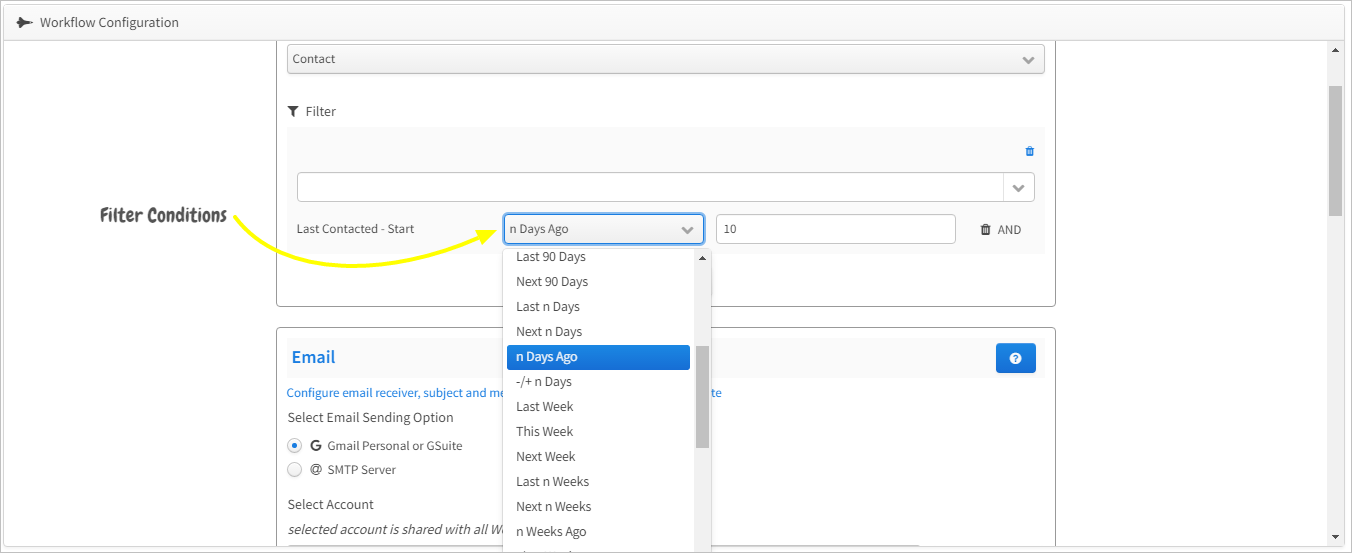Expand the empty filter field dropdown arrow
The height and width of the screenshot is (553, 1352).
pos(1019,187)
